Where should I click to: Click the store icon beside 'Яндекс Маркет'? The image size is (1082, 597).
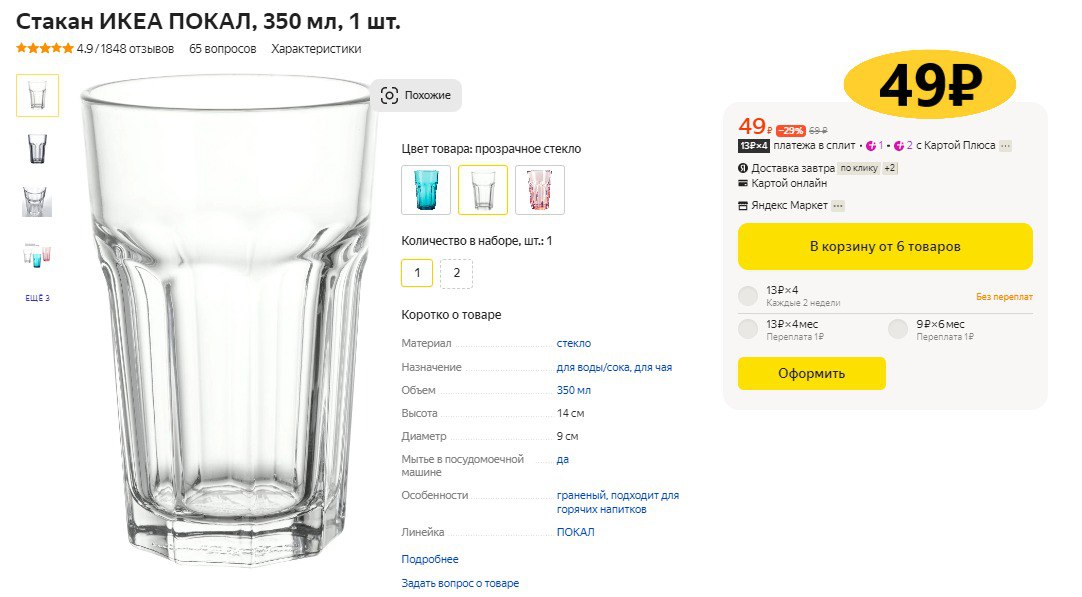(743, 206)
